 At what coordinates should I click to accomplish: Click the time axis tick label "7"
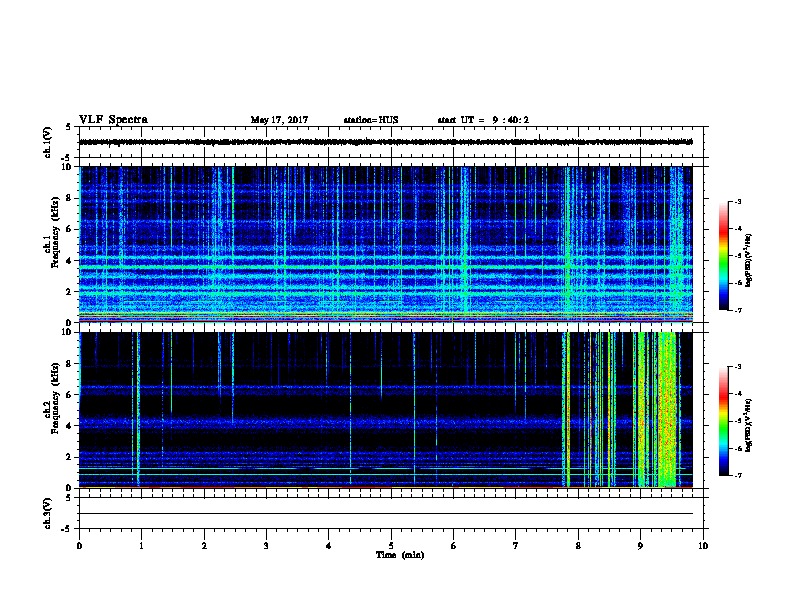click(x=516, y=546)
